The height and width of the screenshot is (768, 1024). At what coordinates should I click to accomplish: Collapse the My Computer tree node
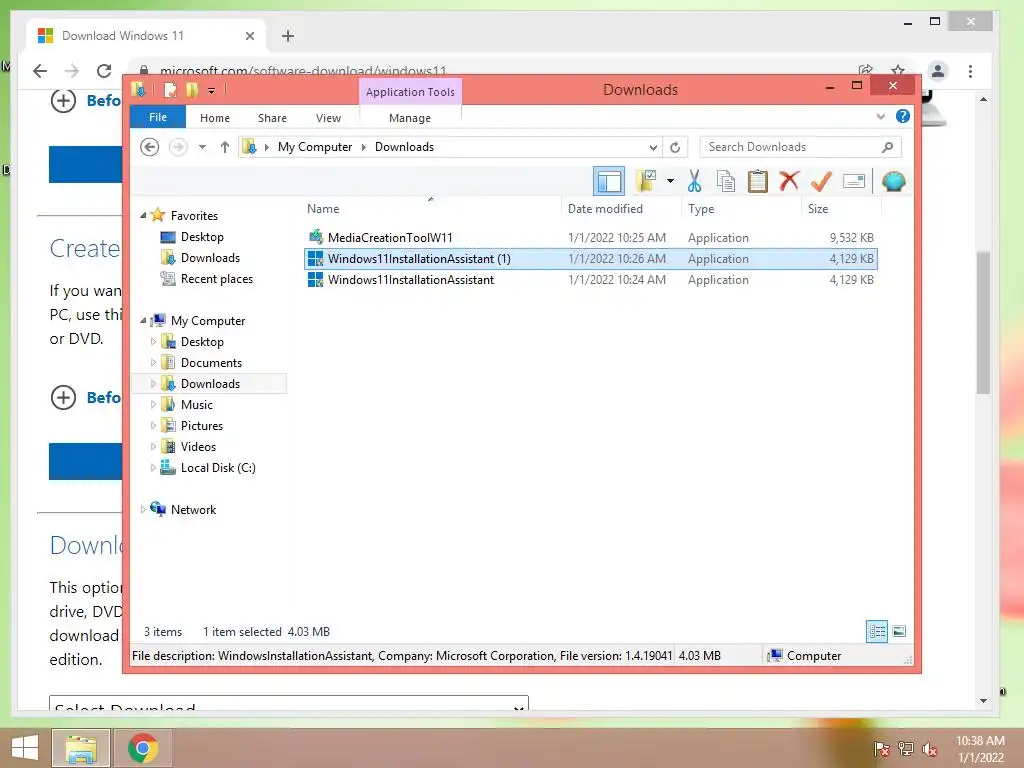click(x=143, y=321)
